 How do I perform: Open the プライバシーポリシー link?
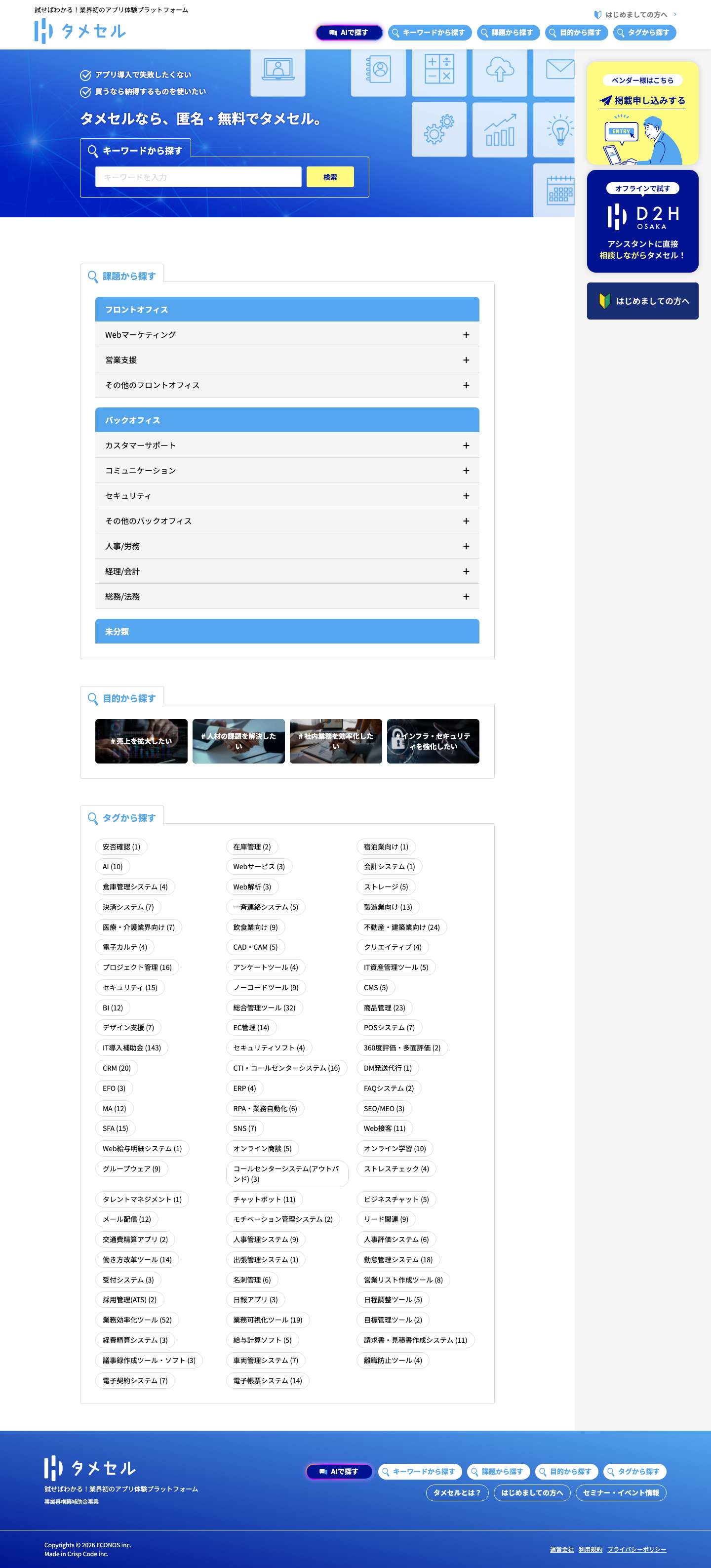click(x=637, y=1550)
